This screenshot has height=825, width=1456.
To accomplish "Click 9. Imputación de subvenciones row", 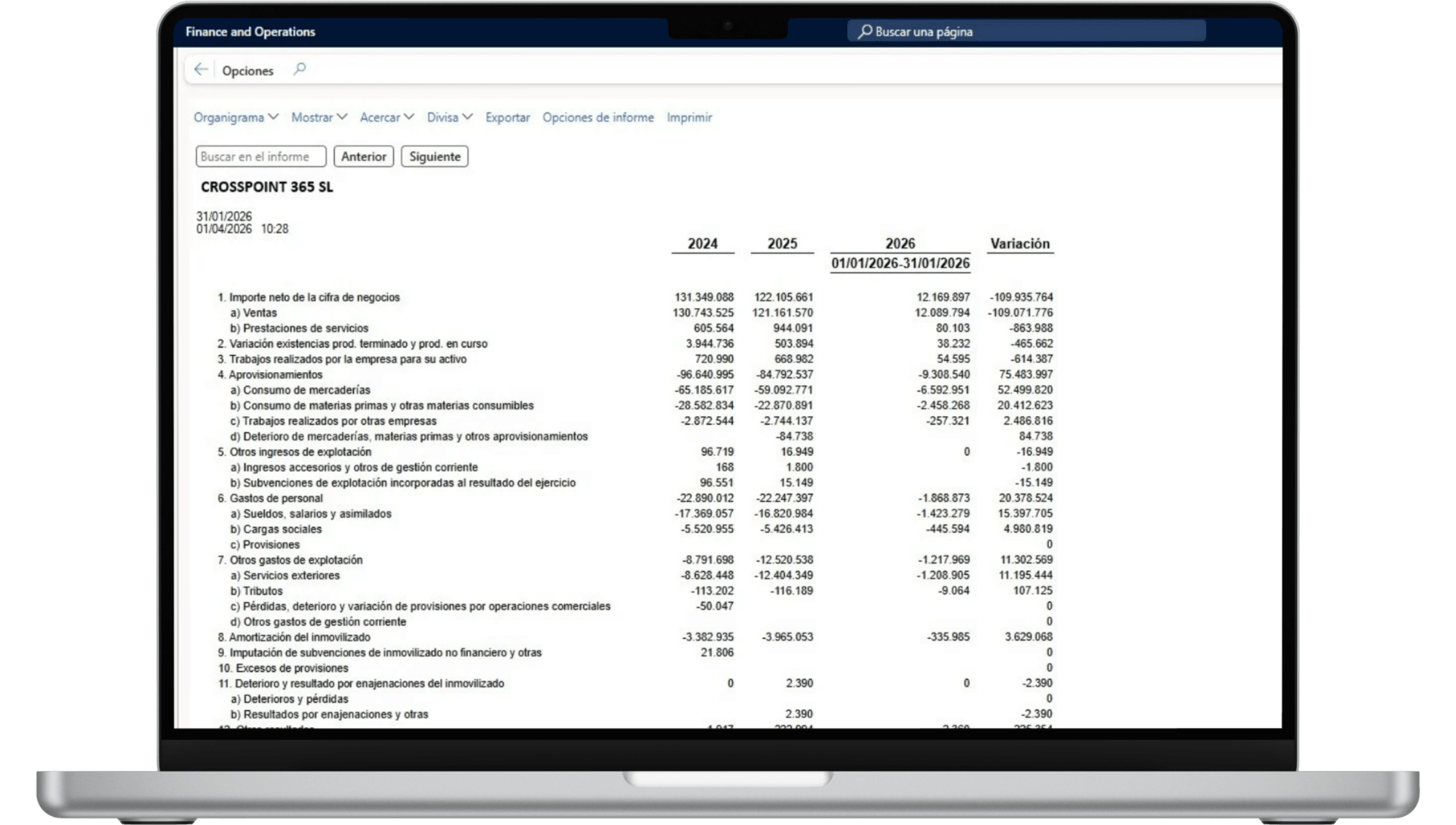I will [x=379, y=654].
